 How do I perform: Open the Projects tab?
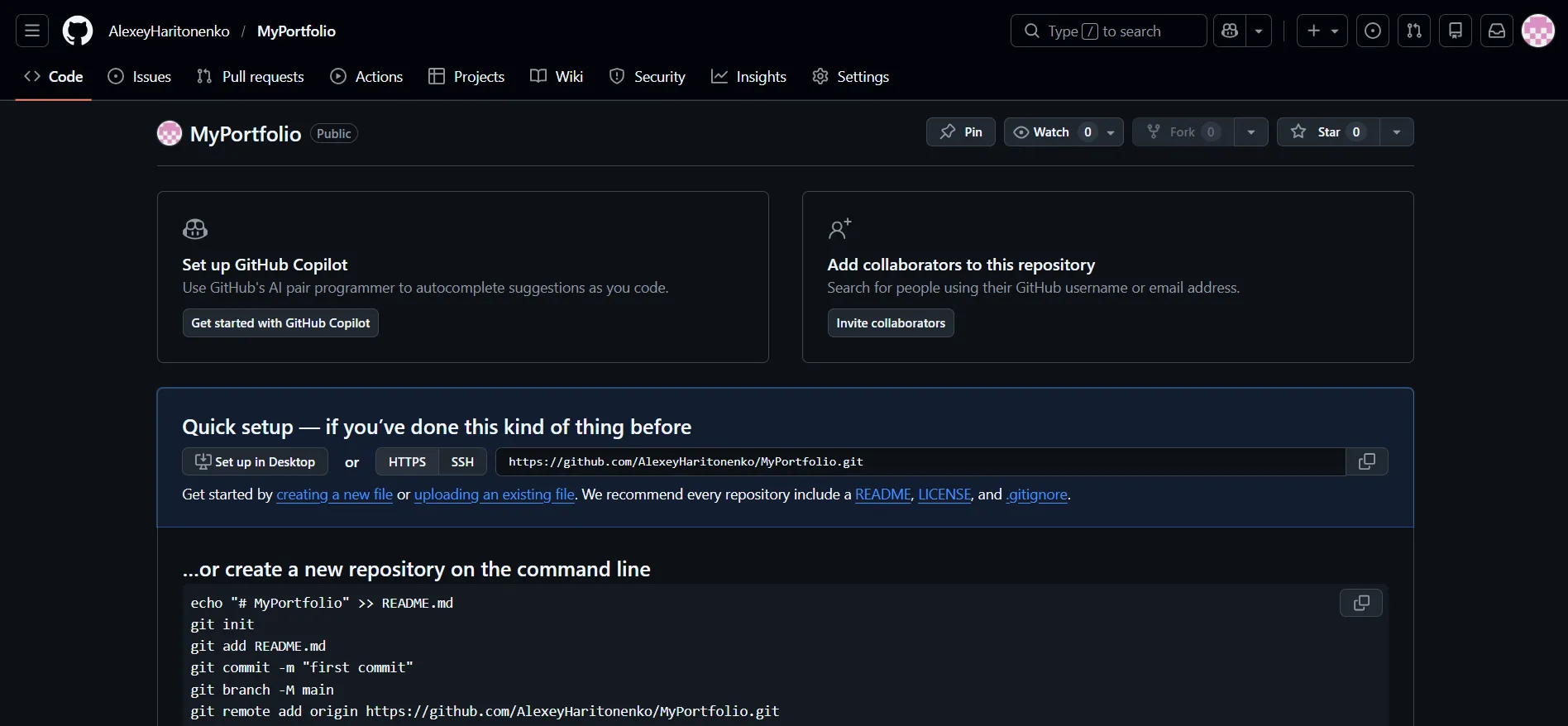pos(466,76)
